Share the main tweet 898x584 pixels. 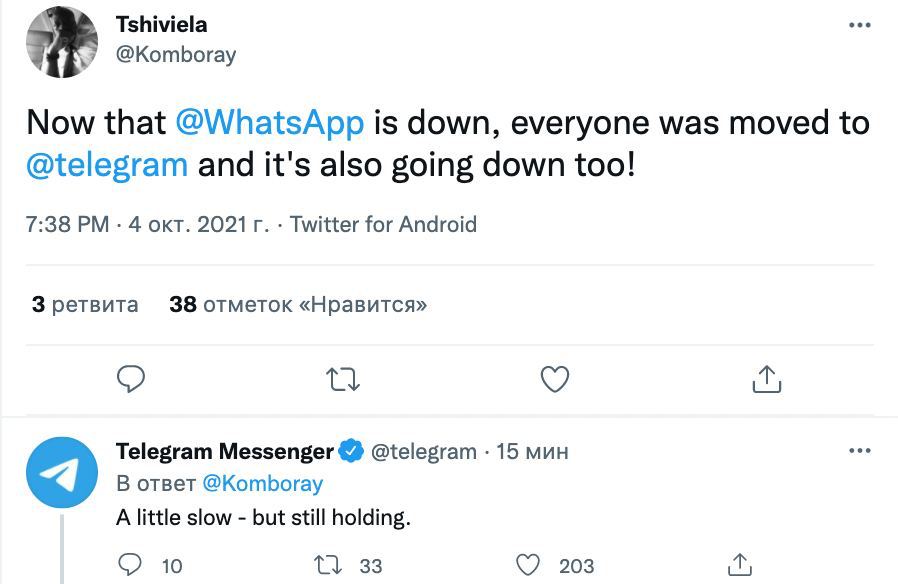click(765, 379)
